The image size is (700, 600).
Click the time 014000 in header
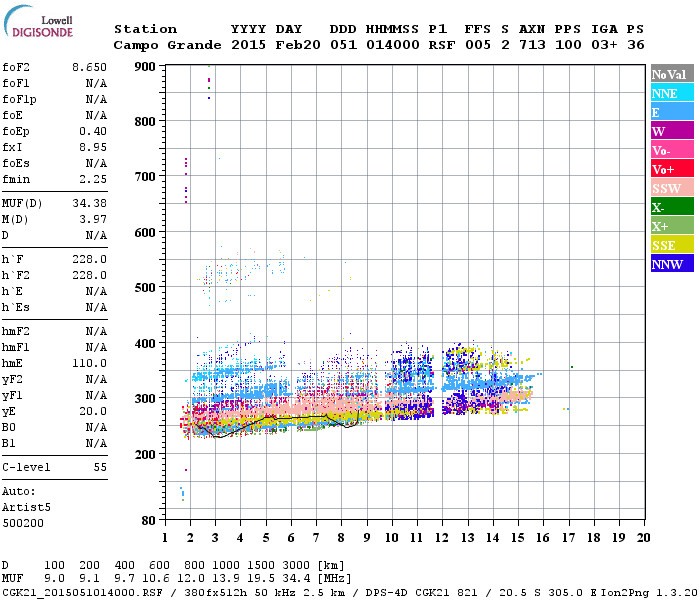(393, 45)
